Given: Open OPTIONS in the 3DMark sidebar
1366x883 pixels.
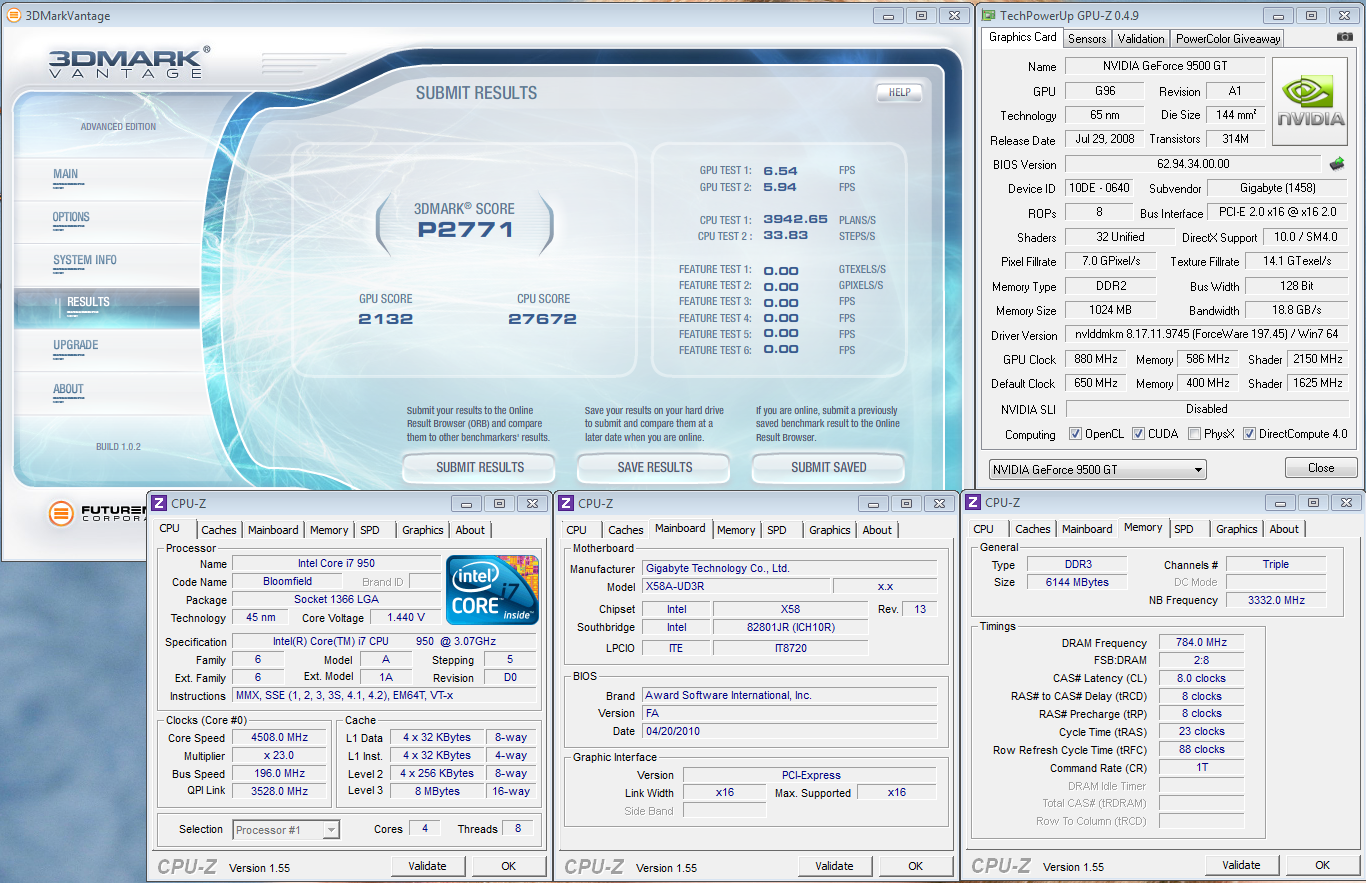Looking at the screenshot, I should pos(71,217).
